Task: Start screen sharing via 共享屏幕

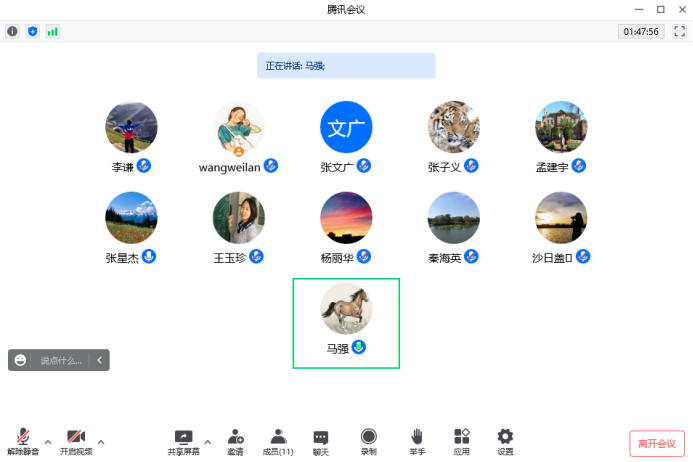Action: [x=183, y=441]
